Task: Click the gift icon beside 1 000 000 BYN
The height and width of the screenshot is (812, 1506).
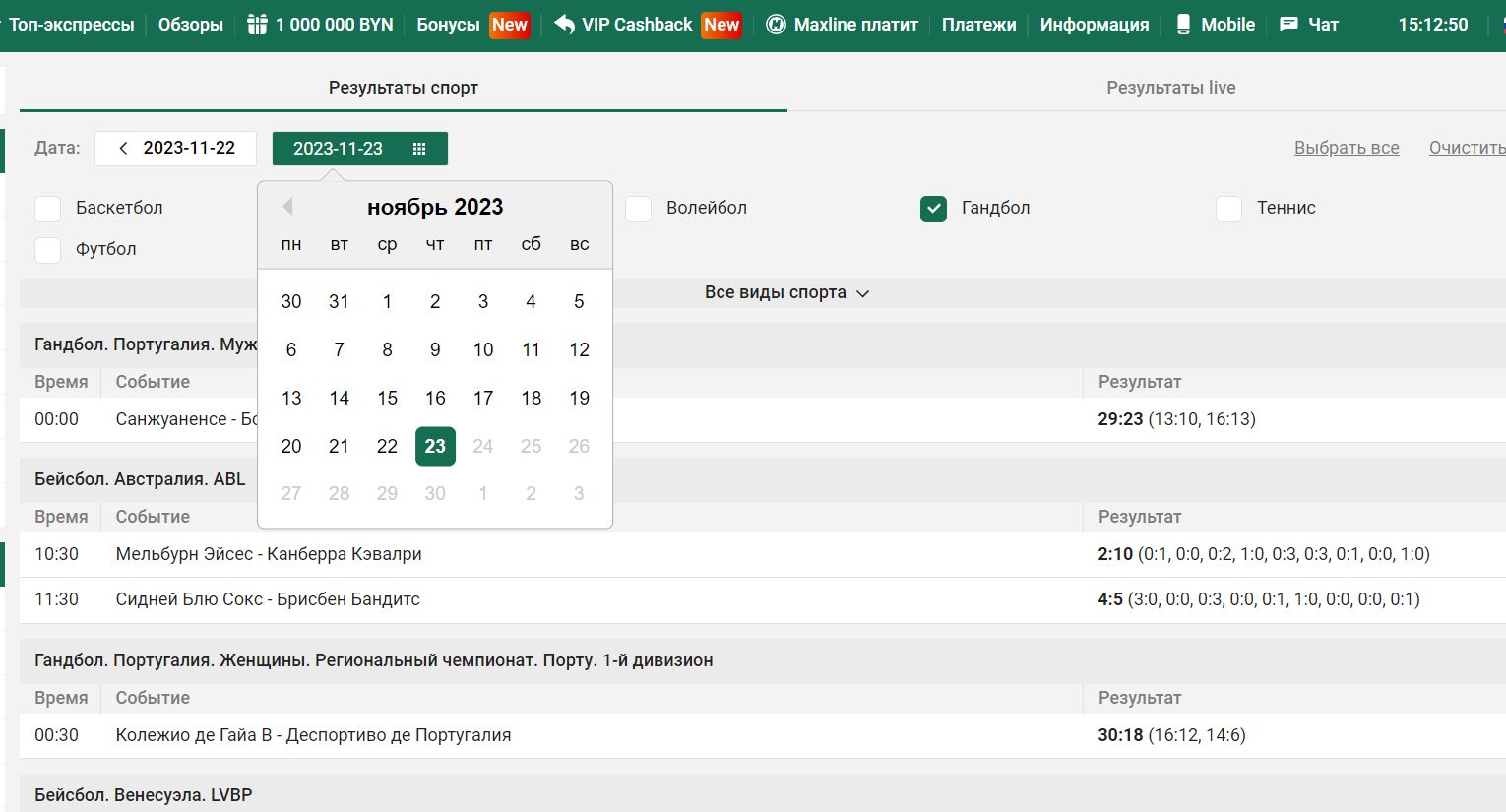Action: 257,25
